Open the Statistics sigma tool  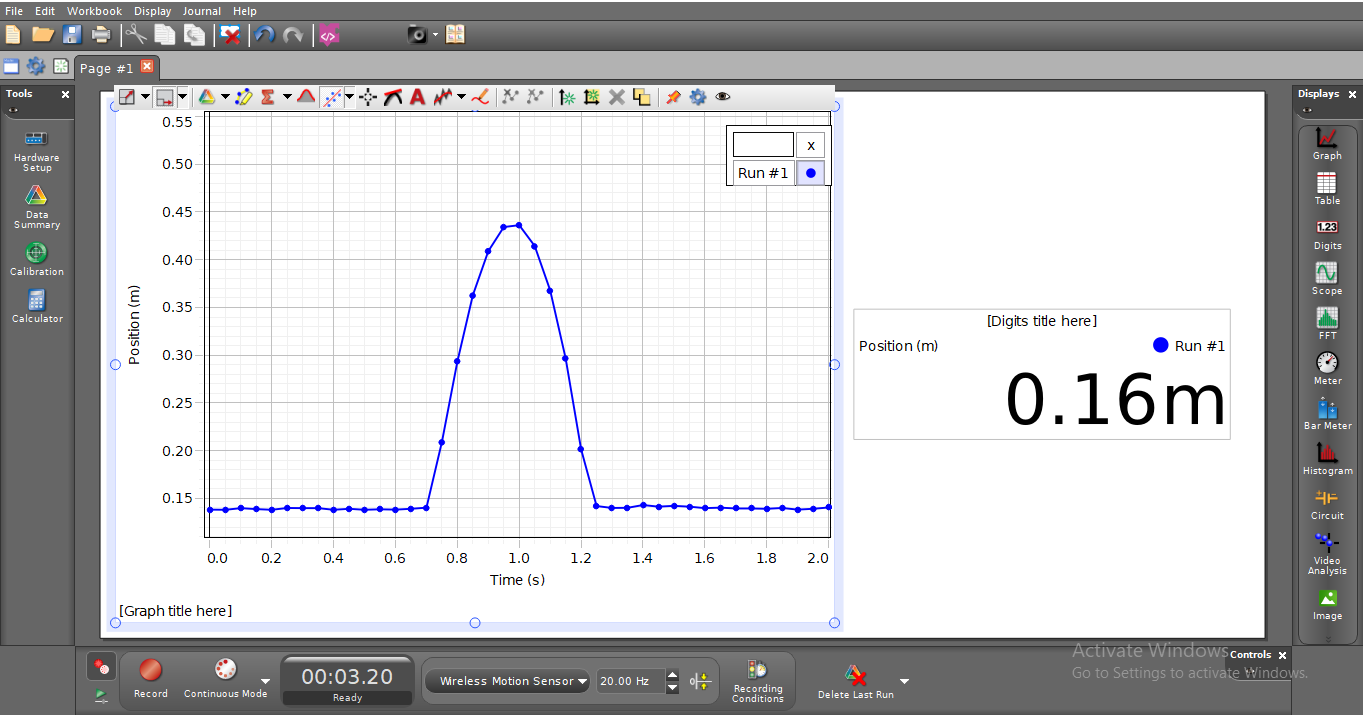(x=269, y=96)
